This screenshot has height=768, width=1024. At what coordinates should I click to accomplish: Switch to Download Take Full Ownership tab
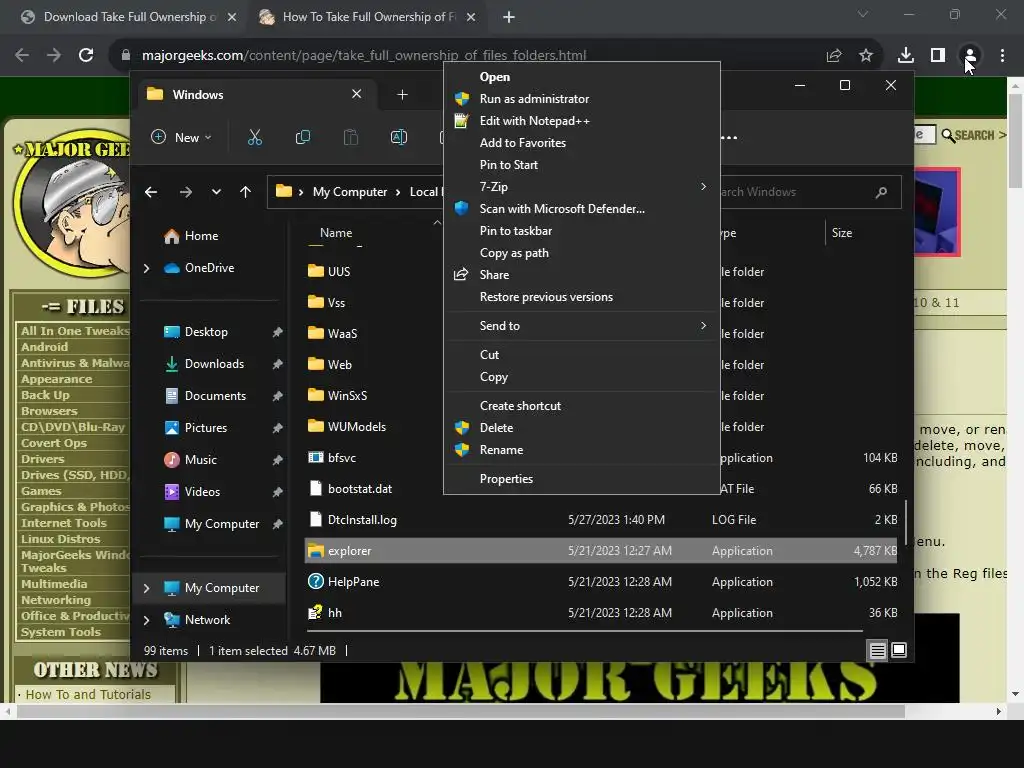(128, 17)
